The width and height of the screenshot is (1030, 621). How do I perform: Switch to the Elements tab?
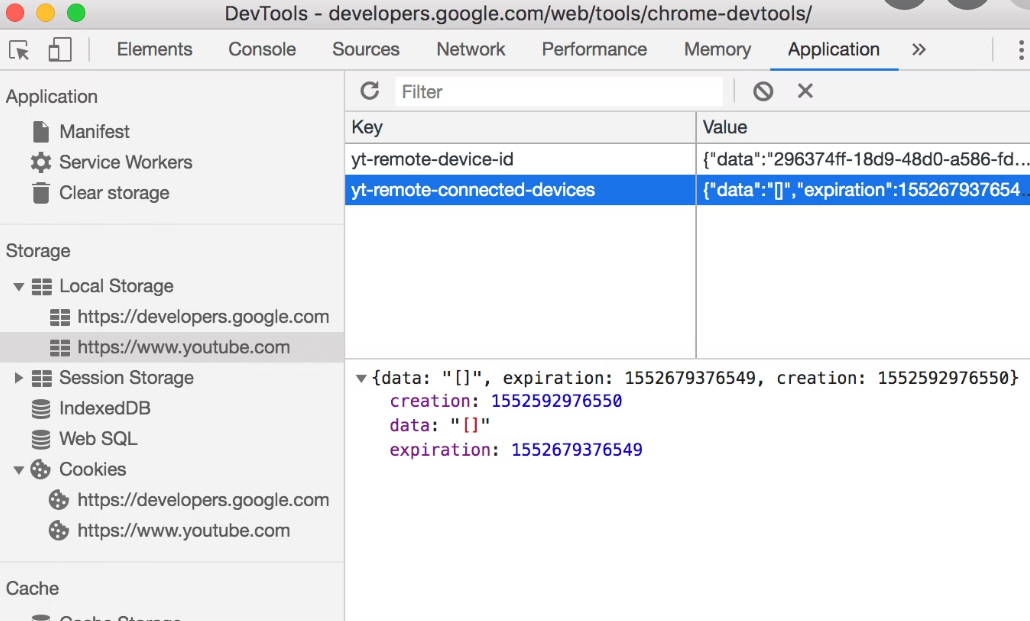click(x=154, y=49)
